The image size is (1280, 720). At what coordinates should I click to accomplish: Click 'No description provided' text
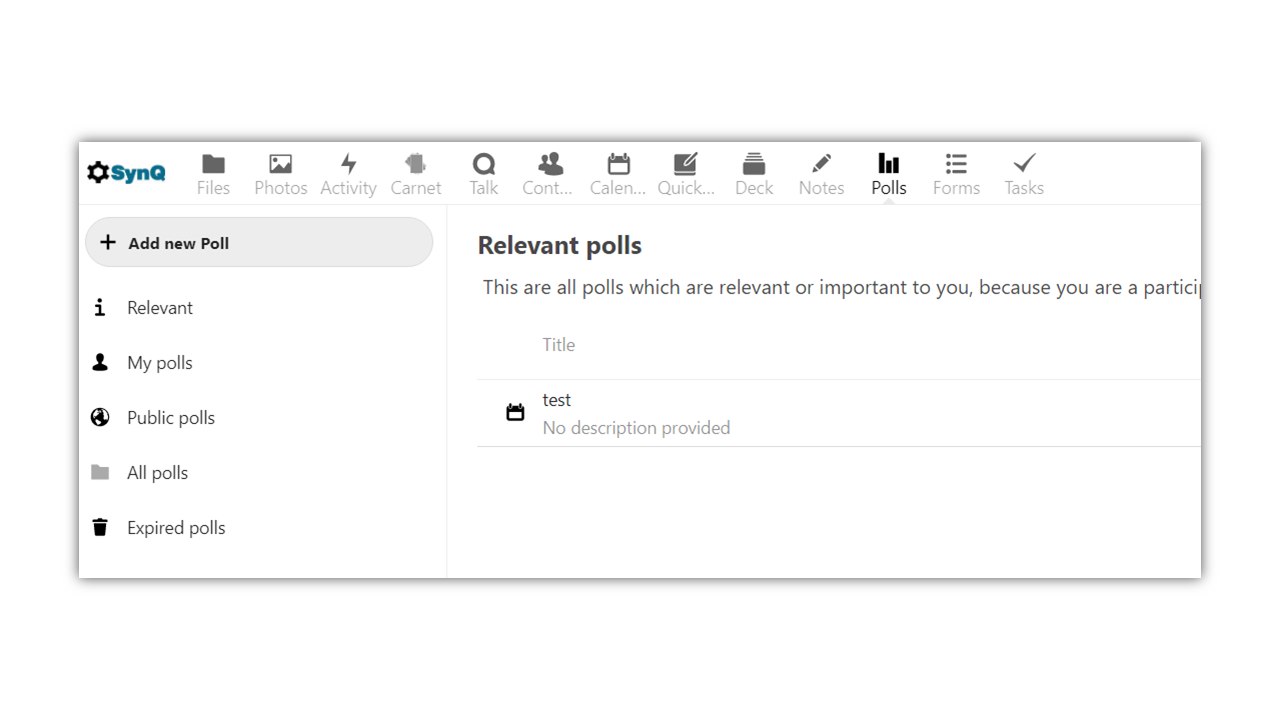(x=636, y=428)
